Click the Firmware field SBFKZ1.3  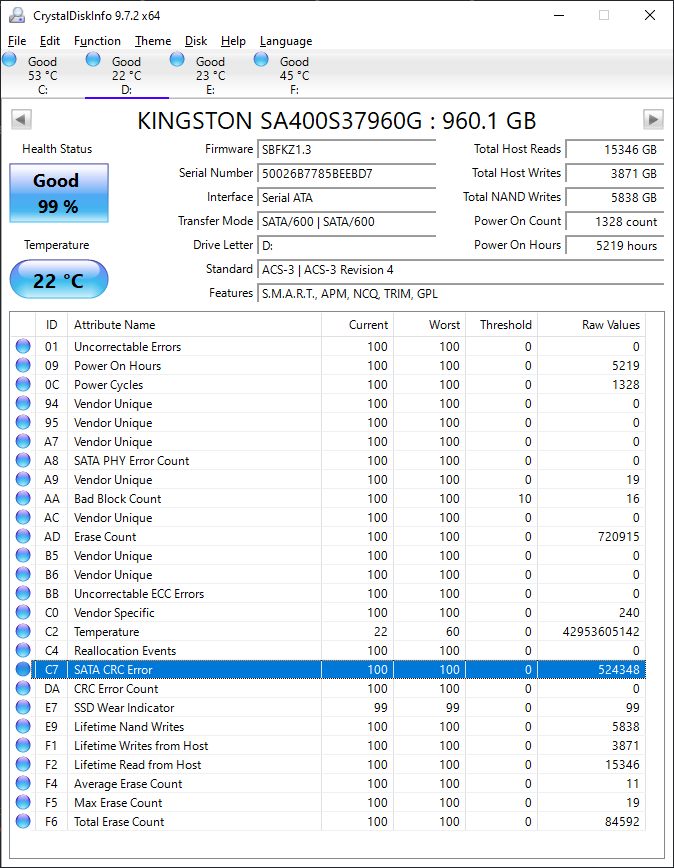pyautogui.click(x=347, y=149)
